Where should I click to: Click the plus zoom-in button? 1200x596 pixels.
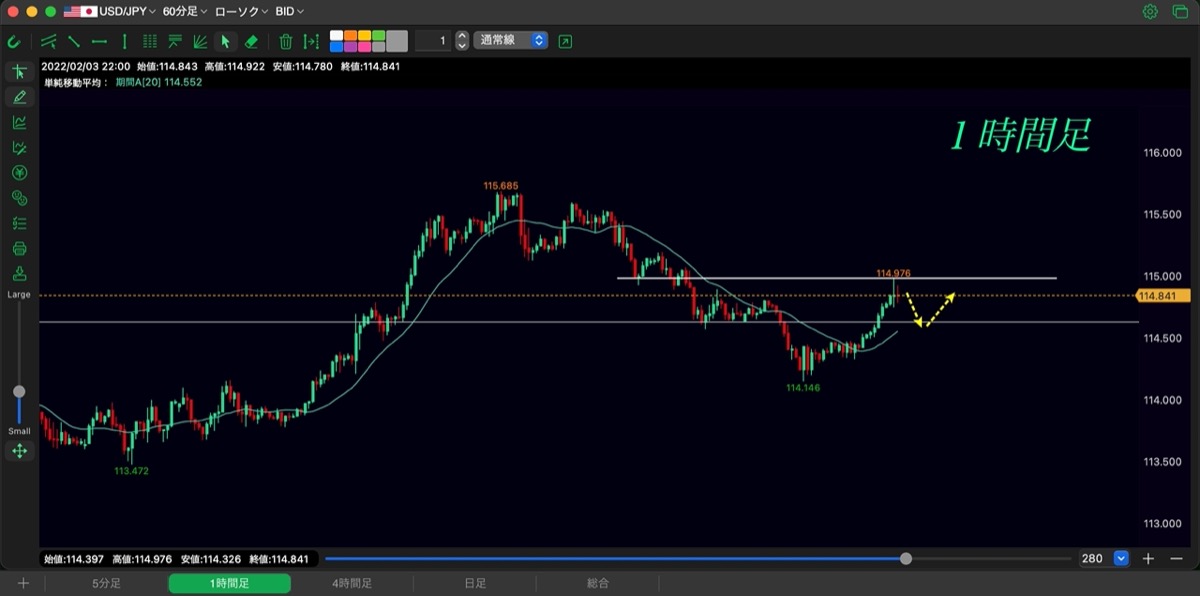click(x=1149, y=559)
